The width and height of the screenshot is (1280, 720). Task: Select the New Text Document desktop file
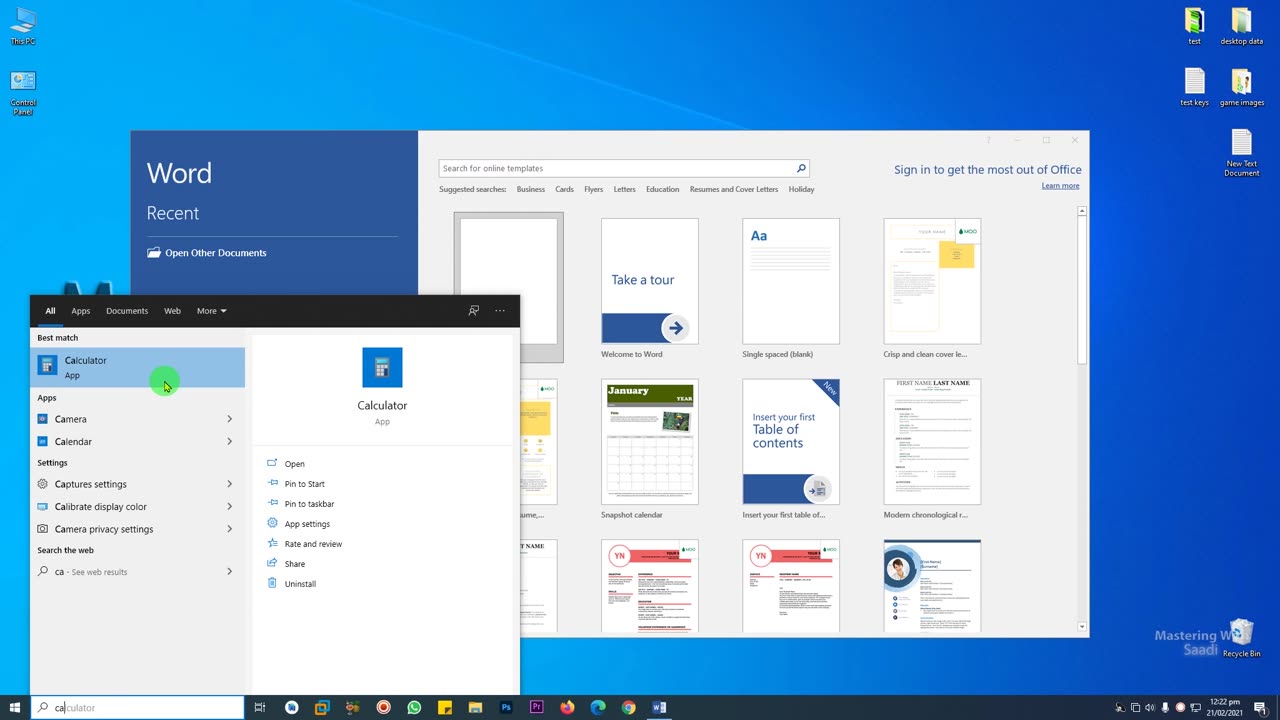click(1241, 153)
